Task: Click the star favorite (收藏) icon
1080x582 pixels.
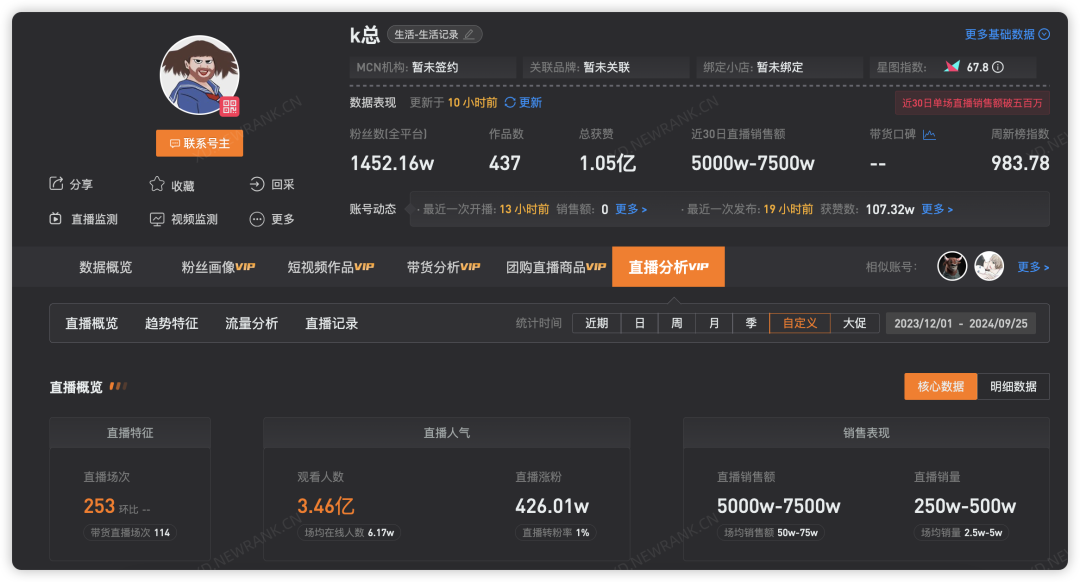Action: [157, 184]
